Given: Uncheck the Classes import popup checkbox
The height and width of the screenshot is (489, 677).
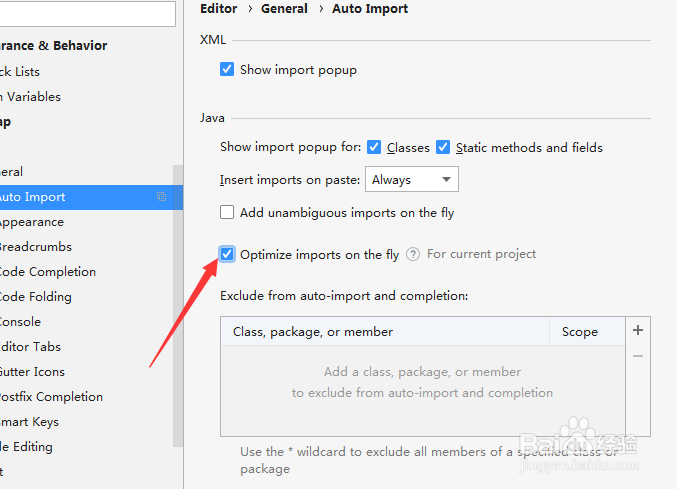Looking at the screenshot, I should [x=374, y=147].
